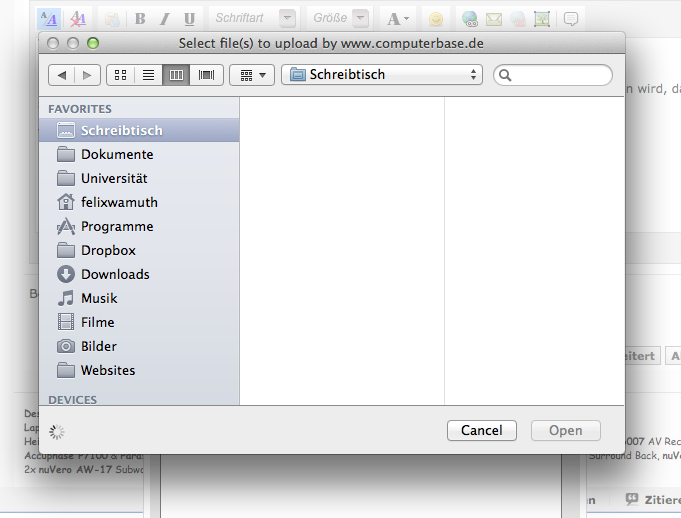Click the insert link globe icon
681x518 pixels.
click(469, 19)
